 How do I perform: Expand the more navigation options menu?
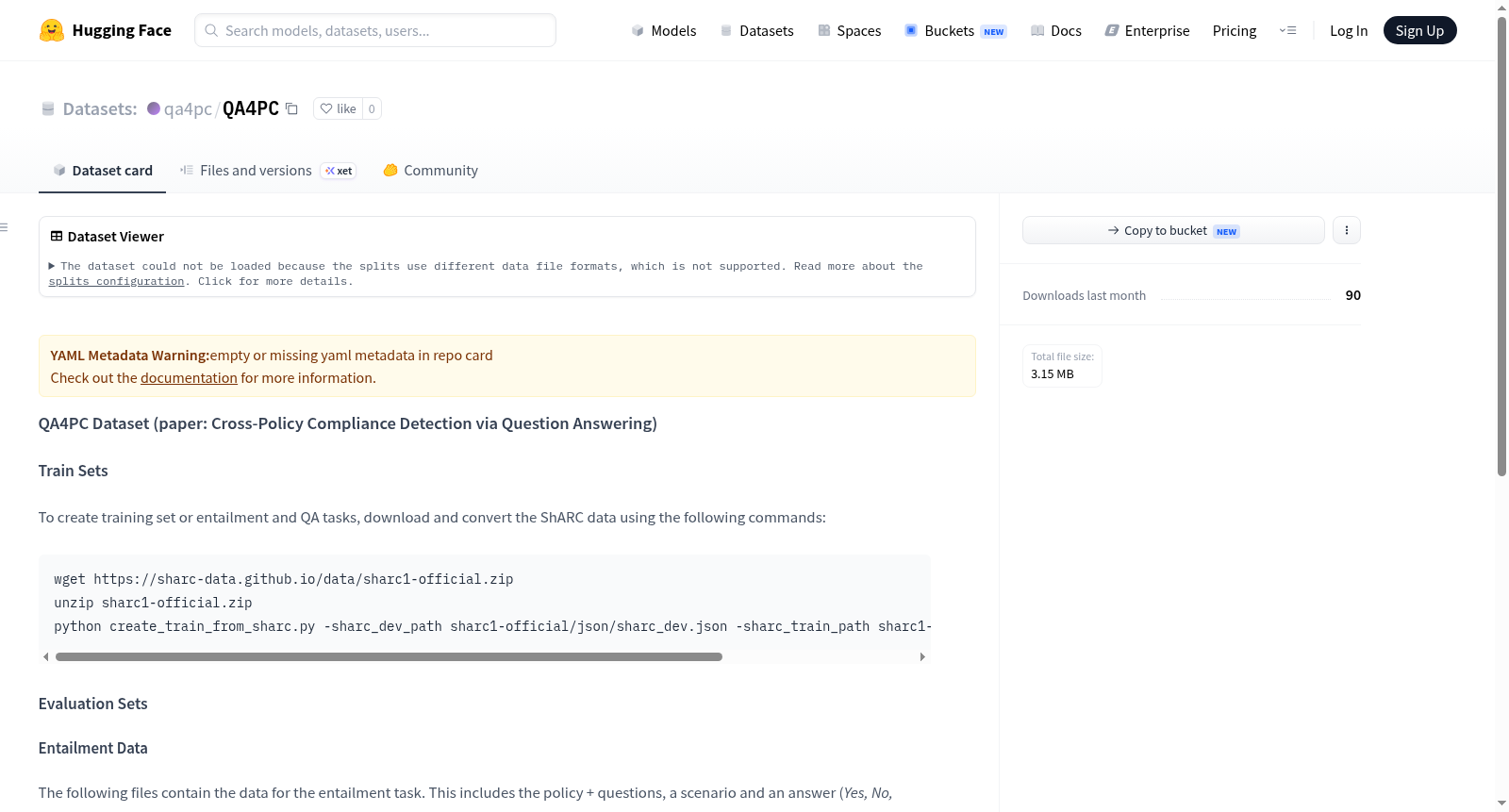tap(1287, 30)
